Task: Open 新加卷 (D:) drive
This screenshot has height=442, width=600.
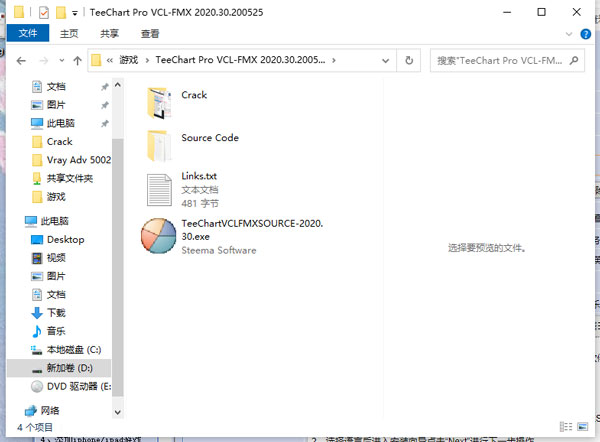Action: (69, 368)
